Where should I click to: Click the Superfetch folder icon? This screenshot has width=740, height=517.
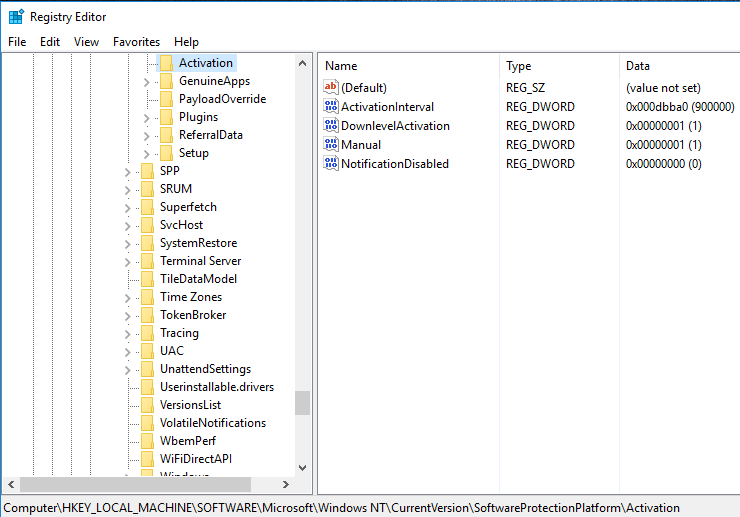click(x=147, y=207)
